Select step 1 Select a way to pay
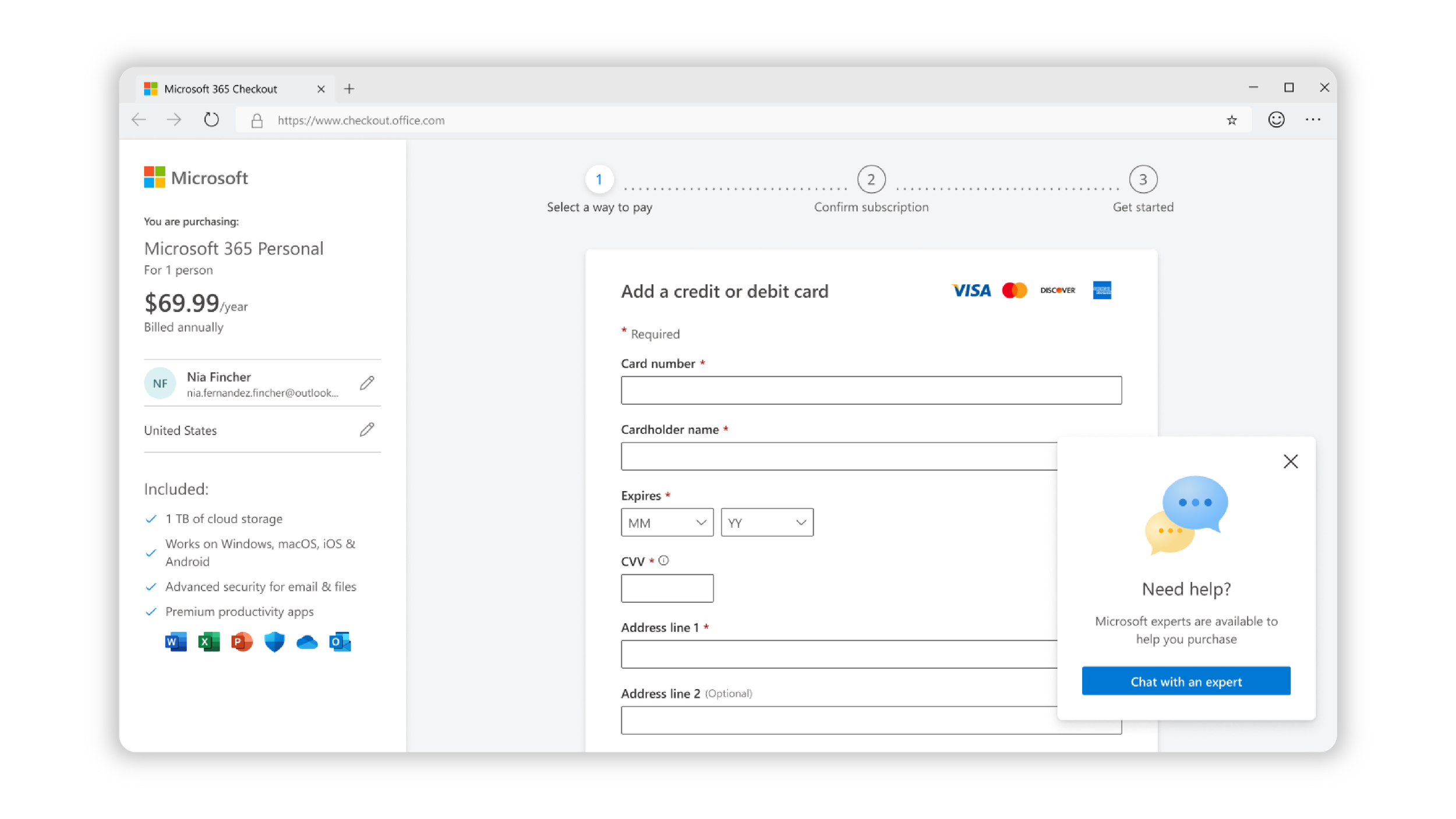The height and width of the screenshot is (819, 1456). pos(599,179)
